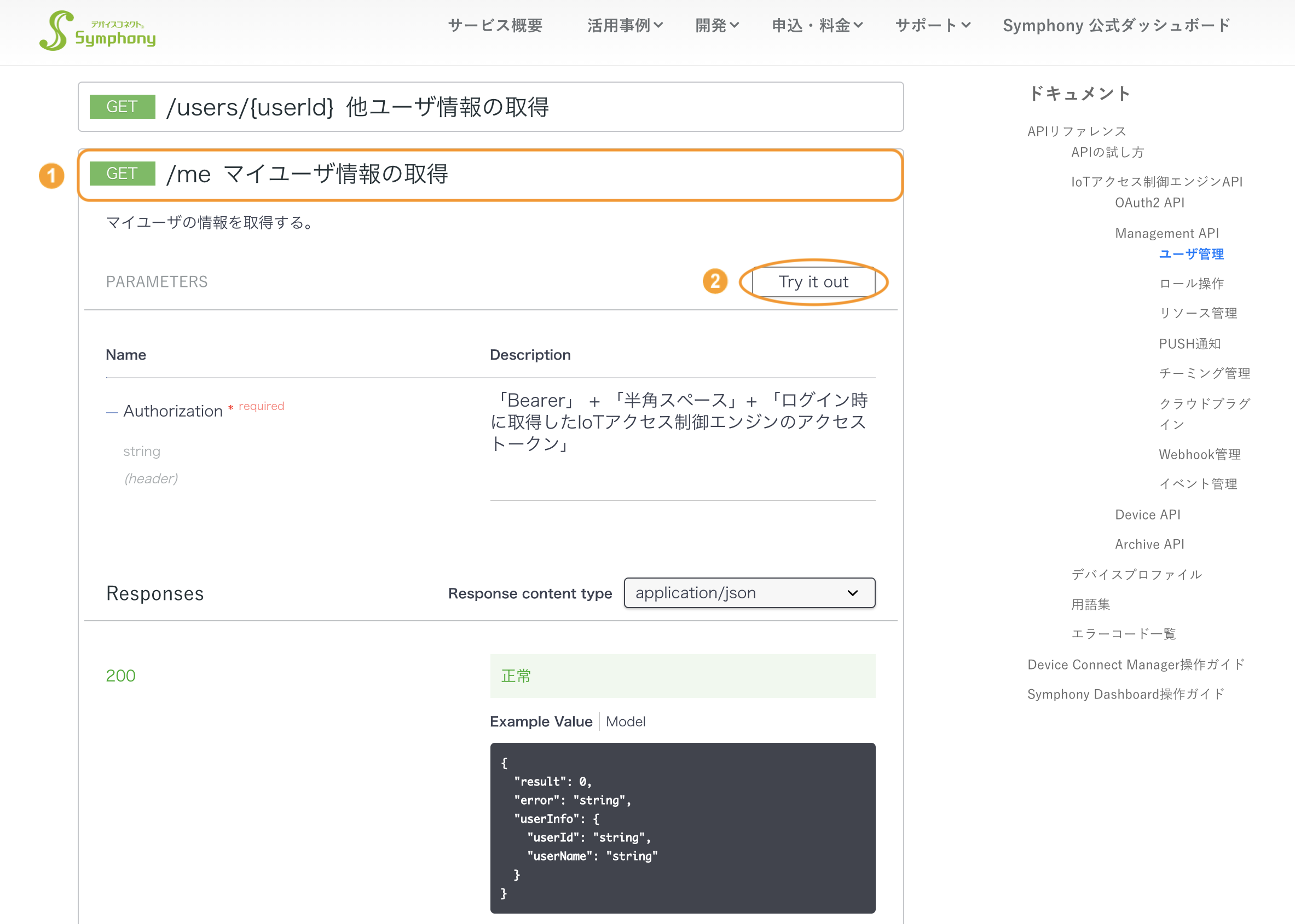Viewport: 1295px width, 924px height.
Task: Open イベント管理 sidebar link
Action: tap(1198, 483)
